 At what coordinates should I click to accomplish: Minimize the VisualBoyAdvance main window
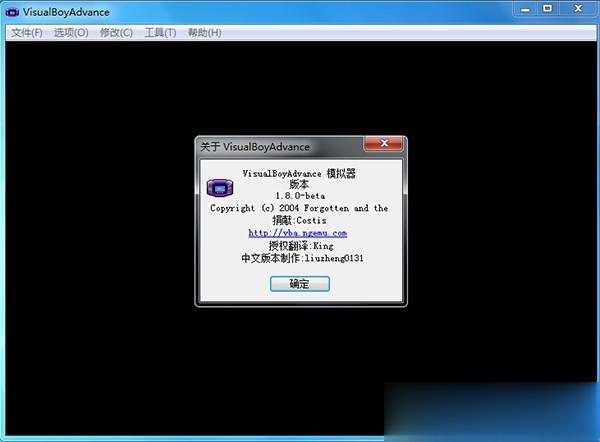coord(525,8)
